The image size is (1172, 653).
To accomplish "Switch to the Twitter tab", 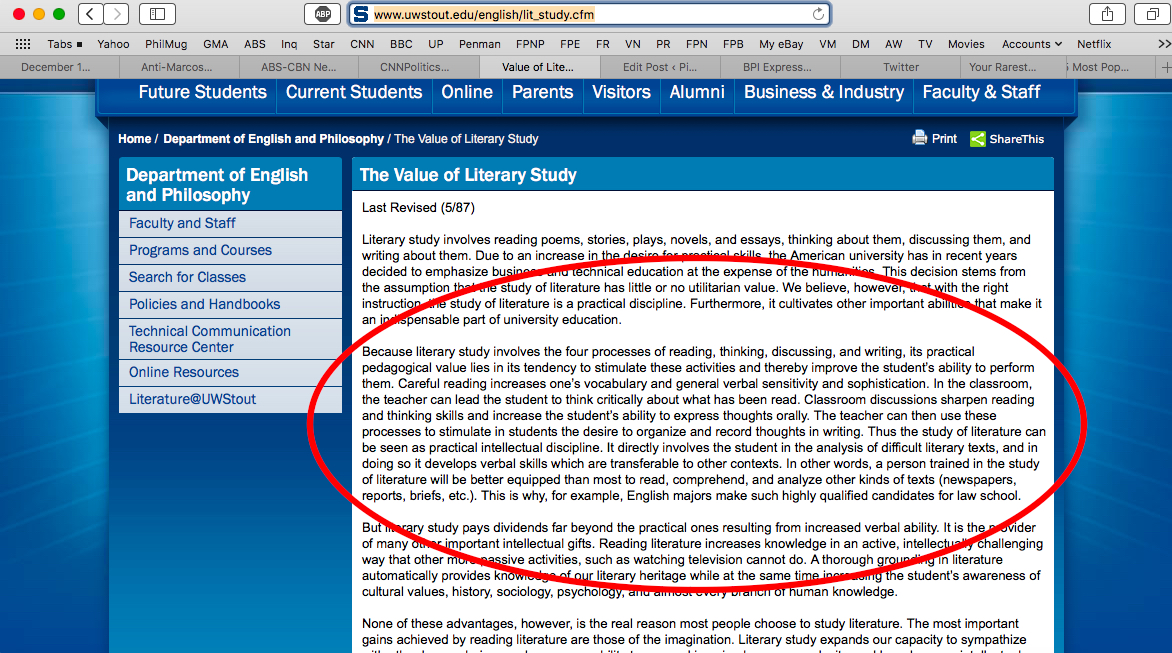I will [x=900, y=67].
